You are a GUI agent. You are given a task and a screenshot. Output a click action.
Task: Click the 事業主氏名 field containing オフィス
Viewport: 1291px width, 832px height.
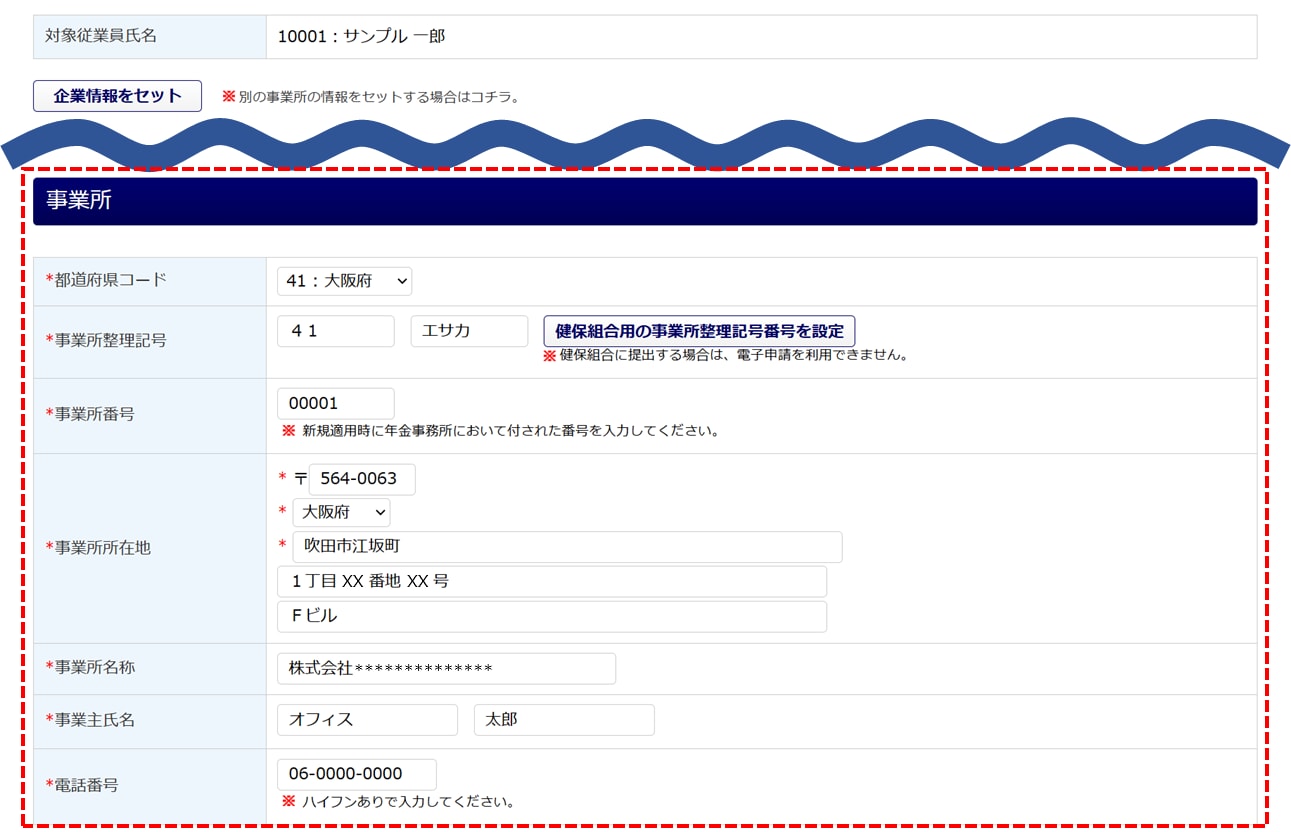click(367, 720)
